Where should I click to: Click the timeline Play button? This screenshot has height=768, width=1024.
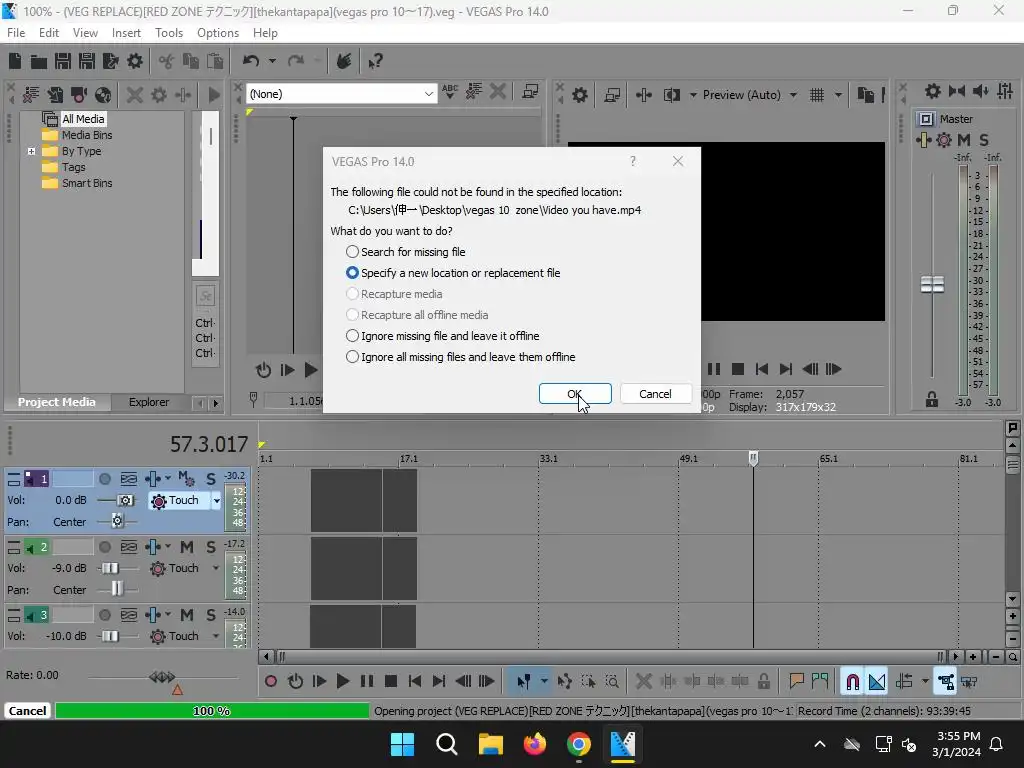coord(342,682)
